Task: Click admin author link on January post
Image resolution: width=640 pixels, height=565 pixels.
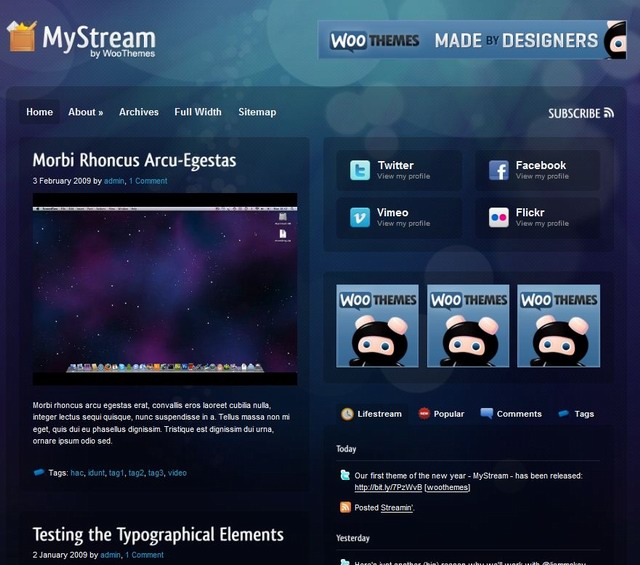Action: click(110, 555)
